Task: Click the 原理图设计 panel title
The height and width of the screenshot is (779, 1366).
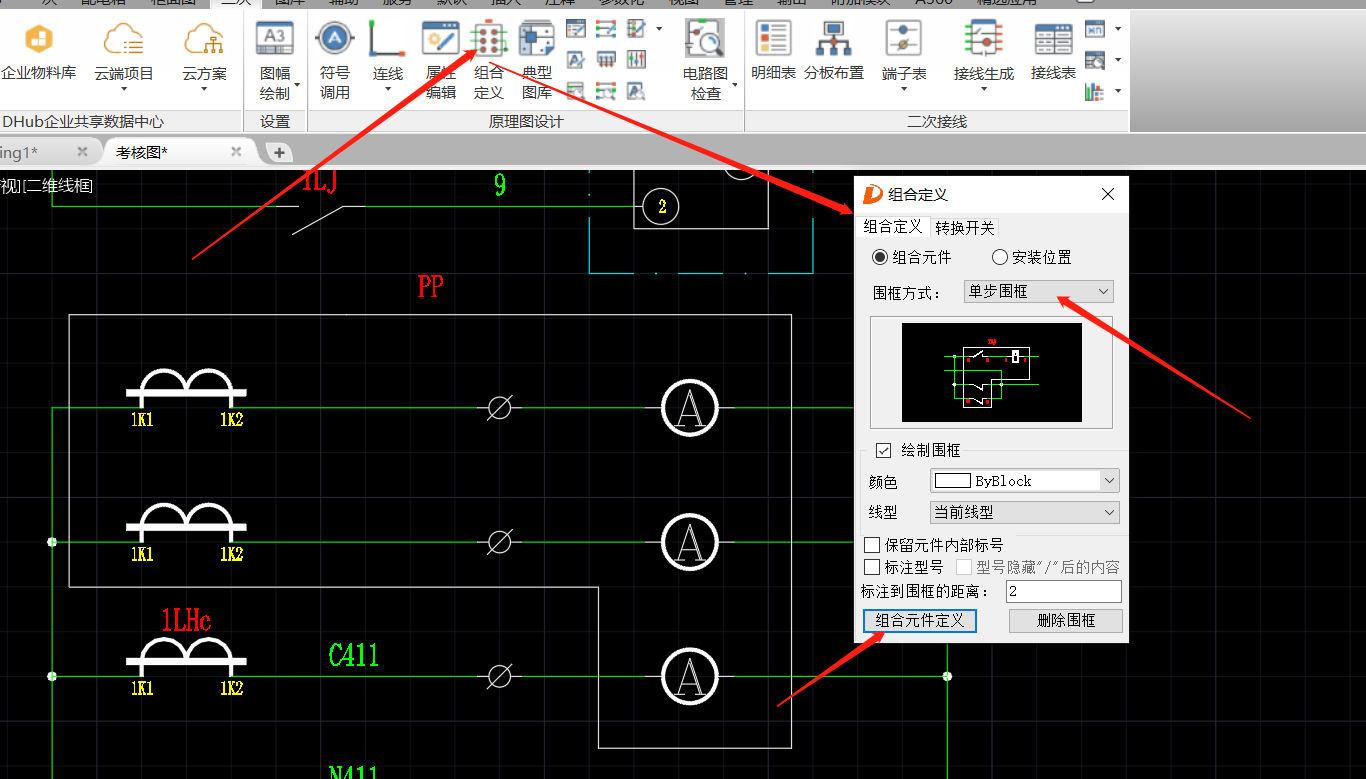Action: coord(526,122)
